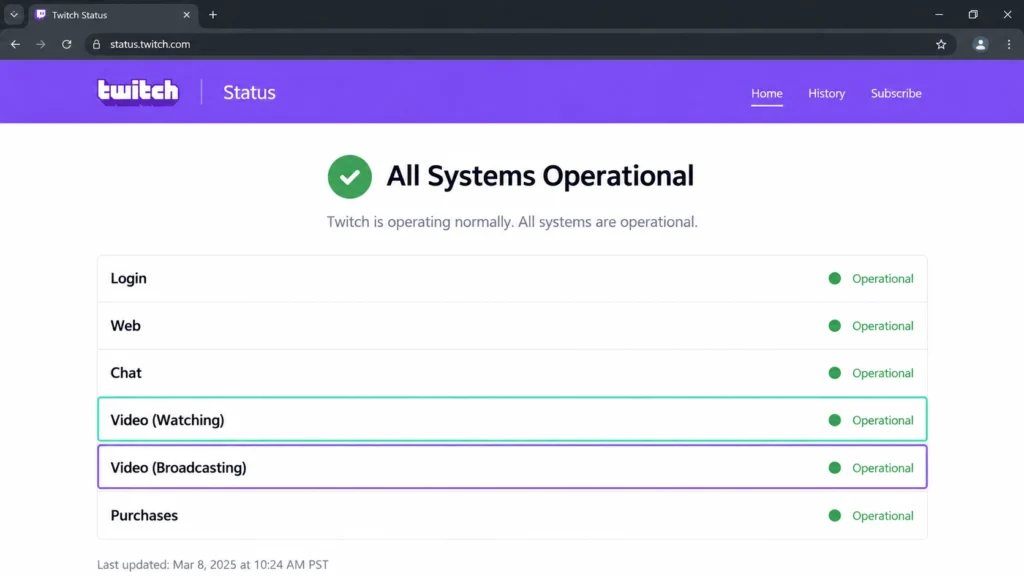Click the Chat green status dot
The image size is (1024, 576).
click(835, 373)
